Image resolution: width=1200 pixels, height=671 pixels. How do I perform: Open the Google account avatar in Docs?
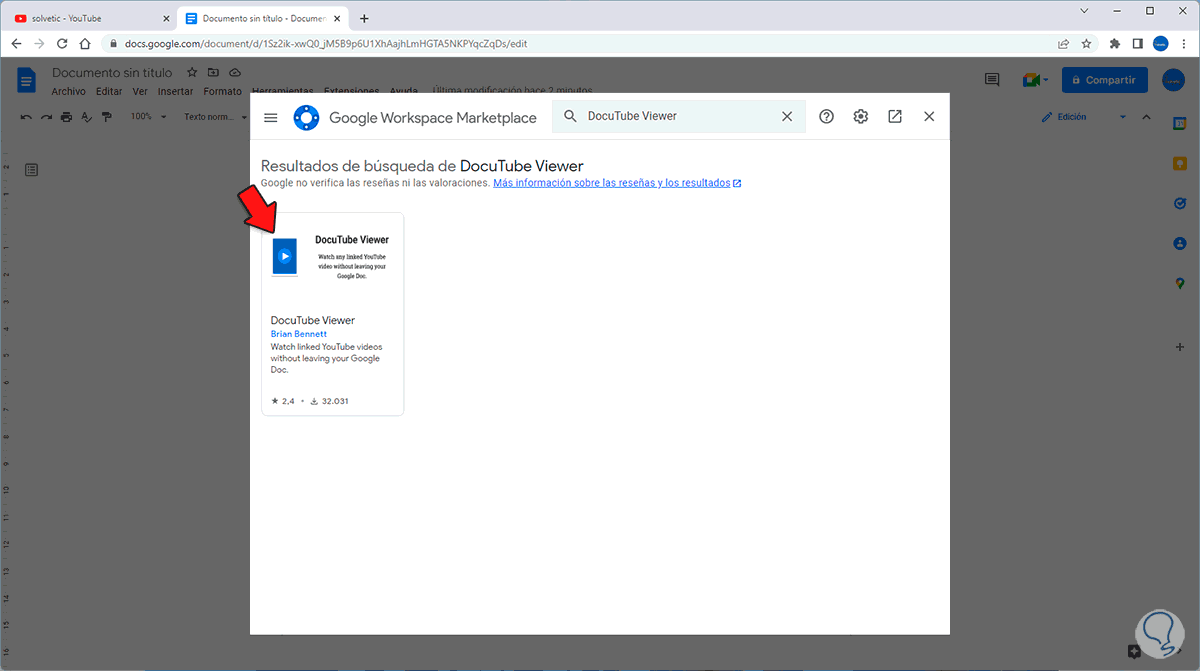pyautogui.click(x=1173, y=80)
